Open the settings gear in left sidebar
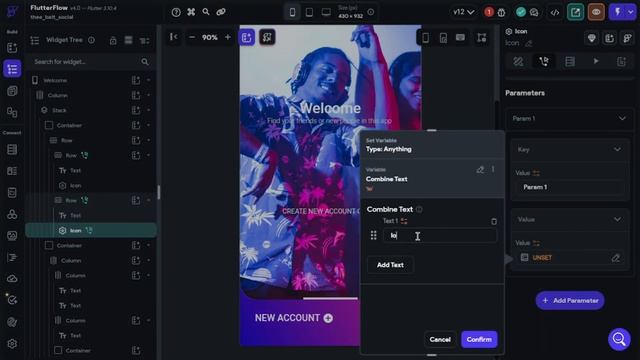Image resolution: width=640 pixels, height=360 pixels. pyautogui.click(x=12, y=344)
